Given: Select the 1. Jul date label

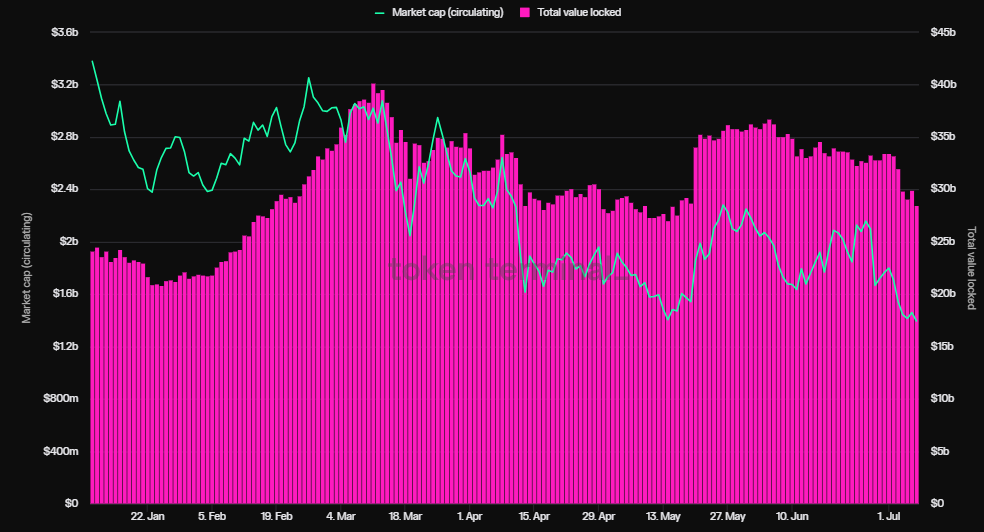Looking at the screenshot, I should click(889, 516).
